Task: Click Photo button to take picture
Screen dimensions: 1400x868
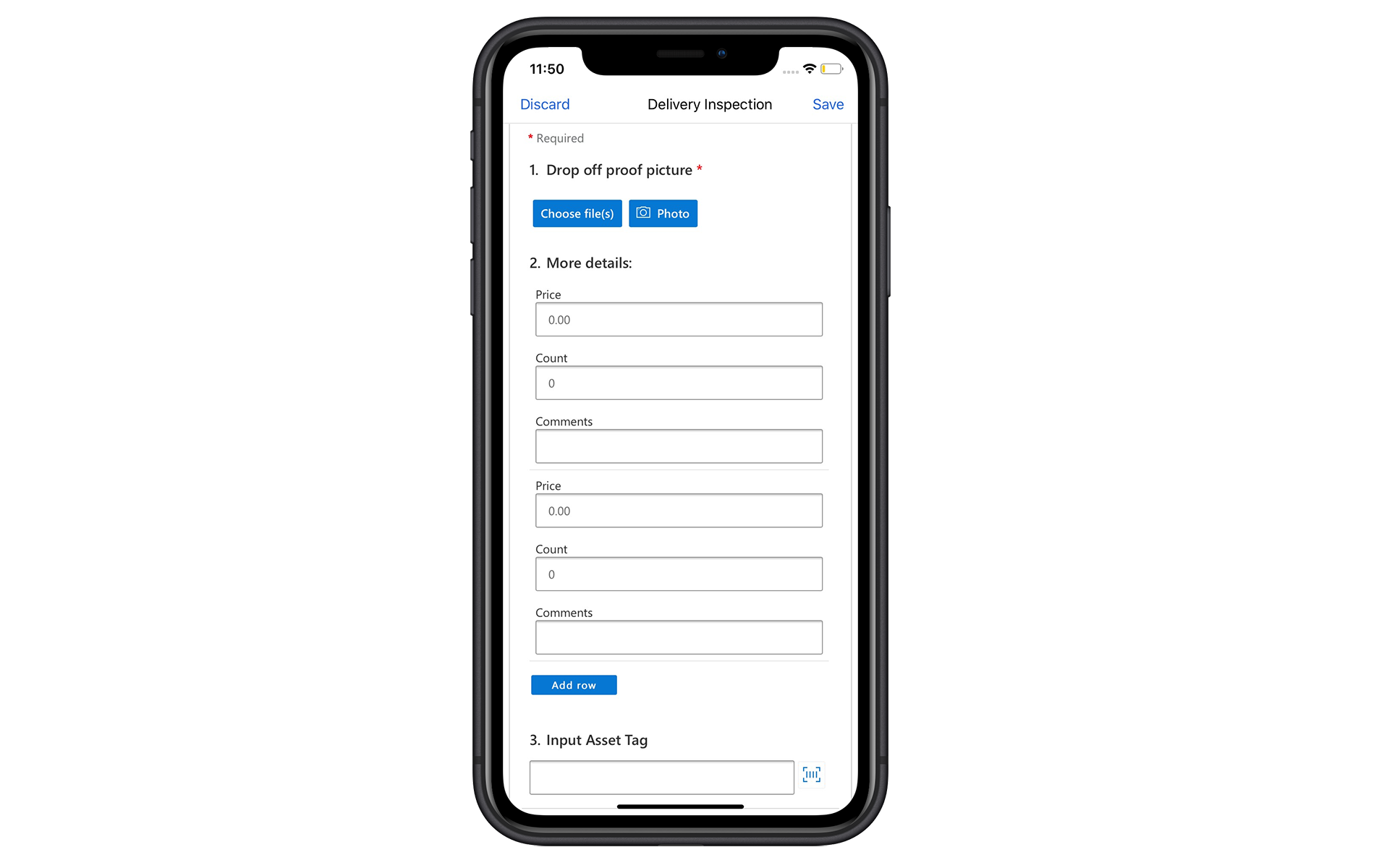Action: click(663, 213)
